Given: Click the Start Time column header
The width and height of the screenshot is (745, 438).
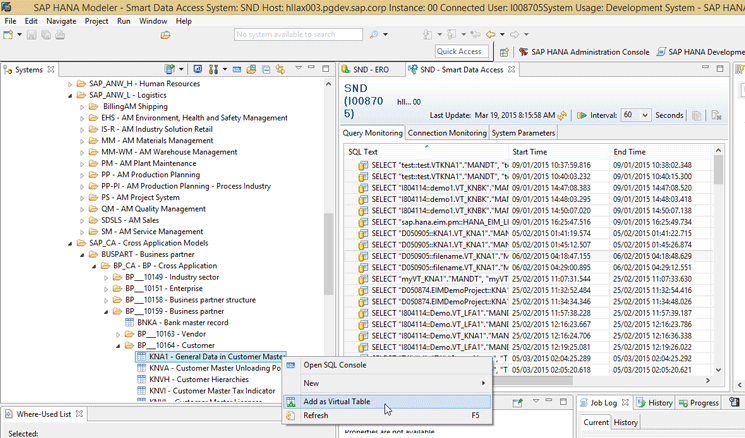Looking at the screenshot, I should pos(559,152).
